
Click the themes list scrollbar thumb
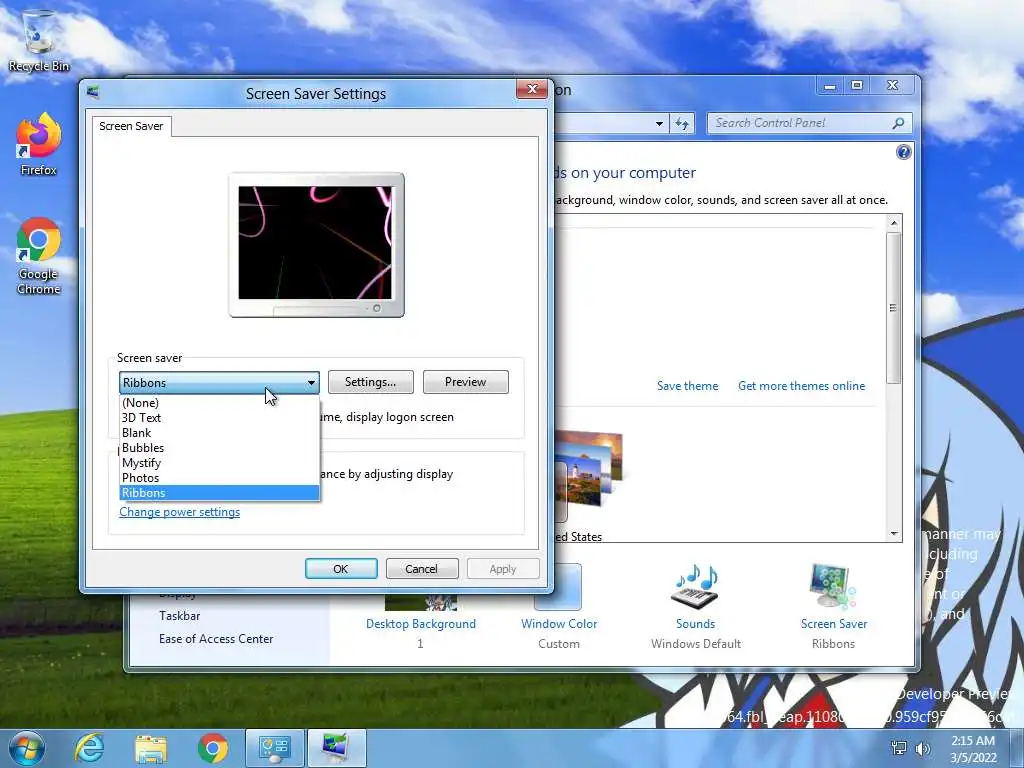point(894,308)
